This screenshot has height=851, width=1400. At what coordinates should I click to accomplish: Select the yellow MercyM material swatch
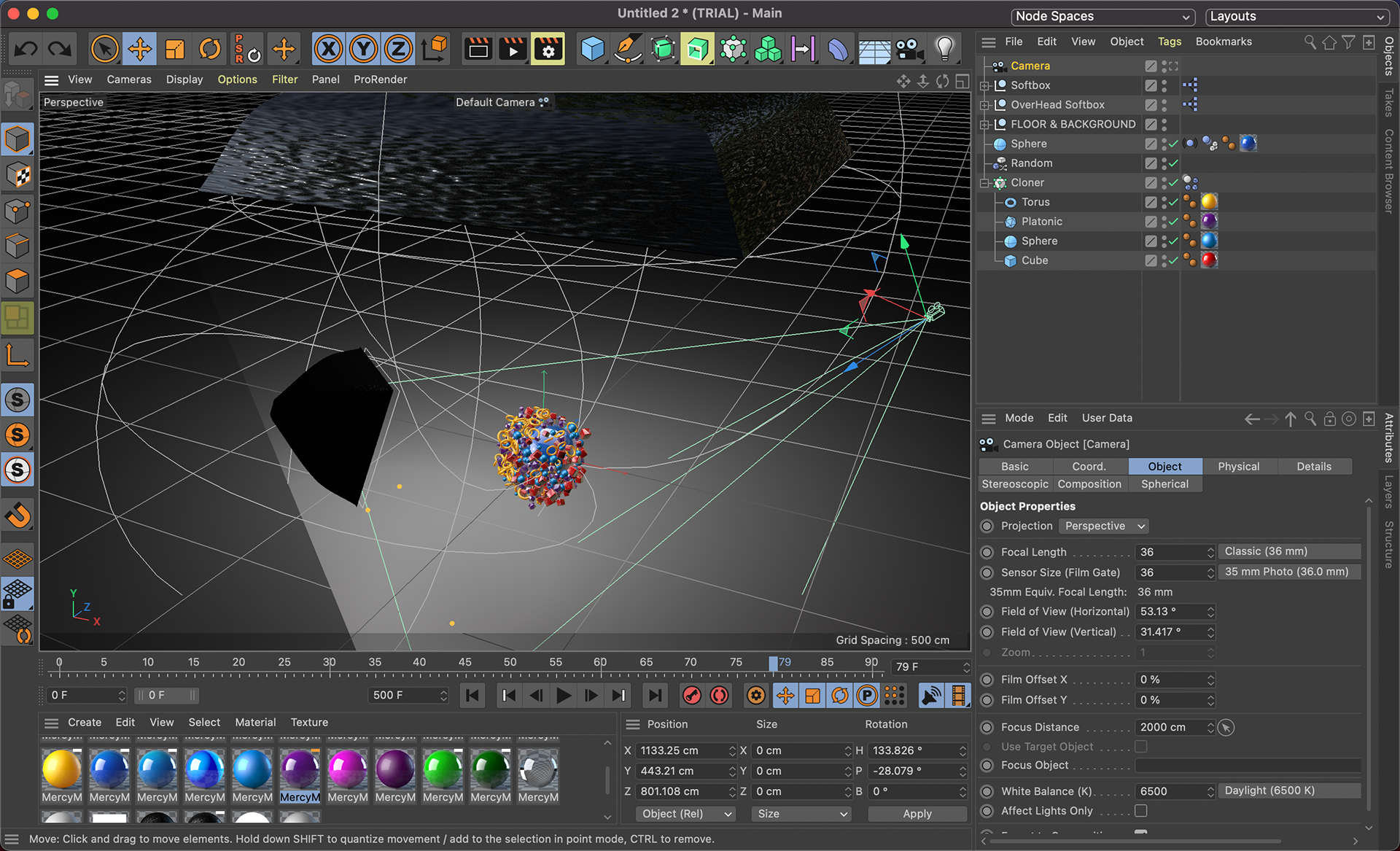coord(61,770)
